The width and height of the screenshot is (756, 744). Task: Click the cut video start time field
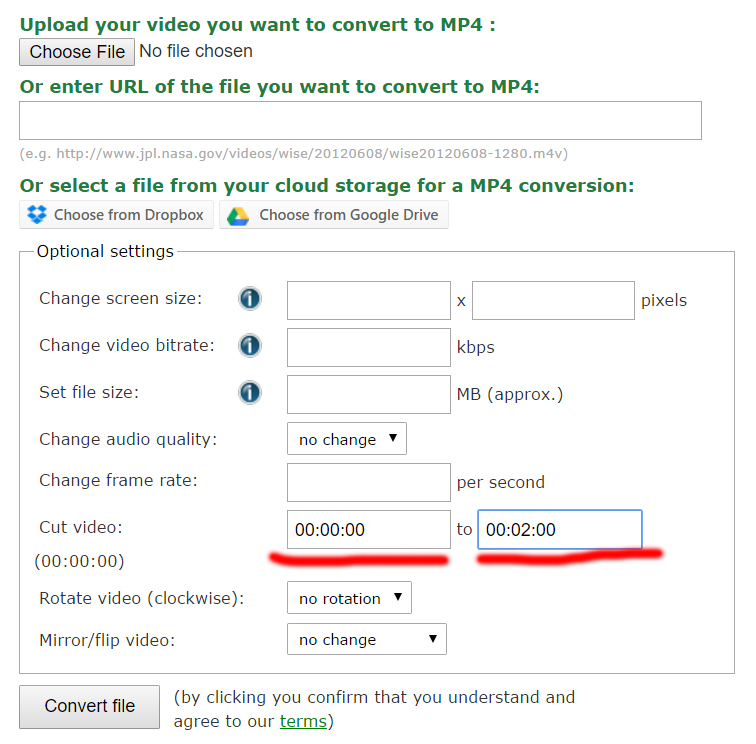369,529
